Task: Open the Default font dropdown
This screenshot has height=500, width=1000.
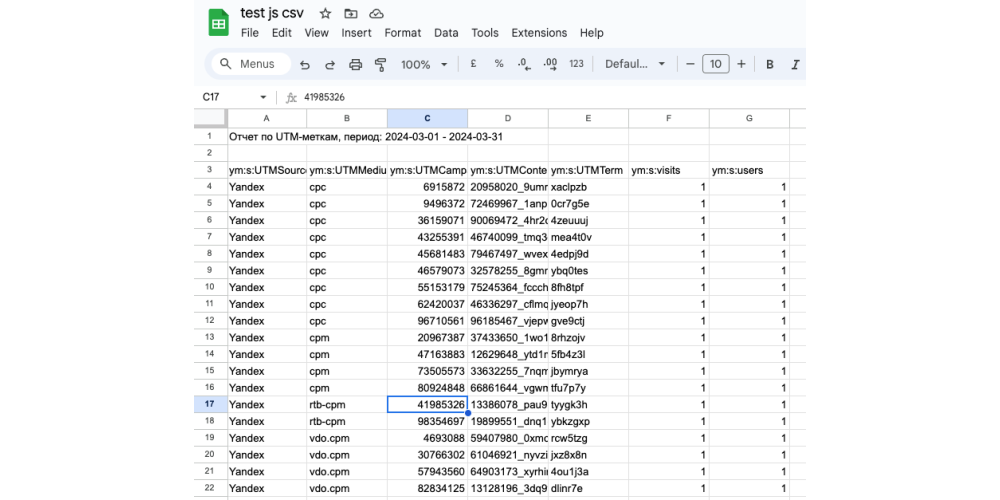Action: (635, 64)
